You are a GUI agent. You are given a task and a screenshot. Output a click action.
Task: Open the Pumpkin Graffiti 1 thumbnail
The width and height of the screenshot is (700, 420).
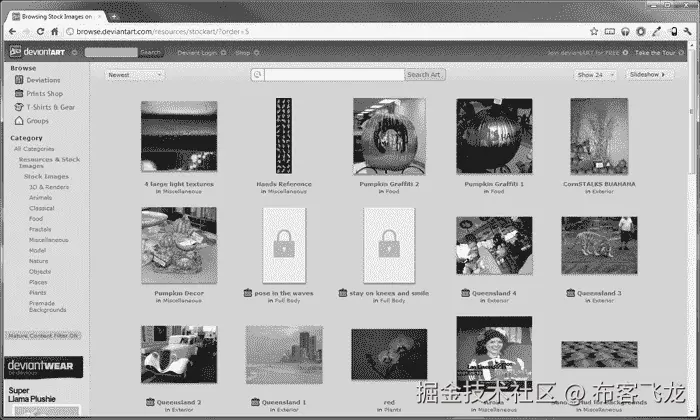point(494,136)
